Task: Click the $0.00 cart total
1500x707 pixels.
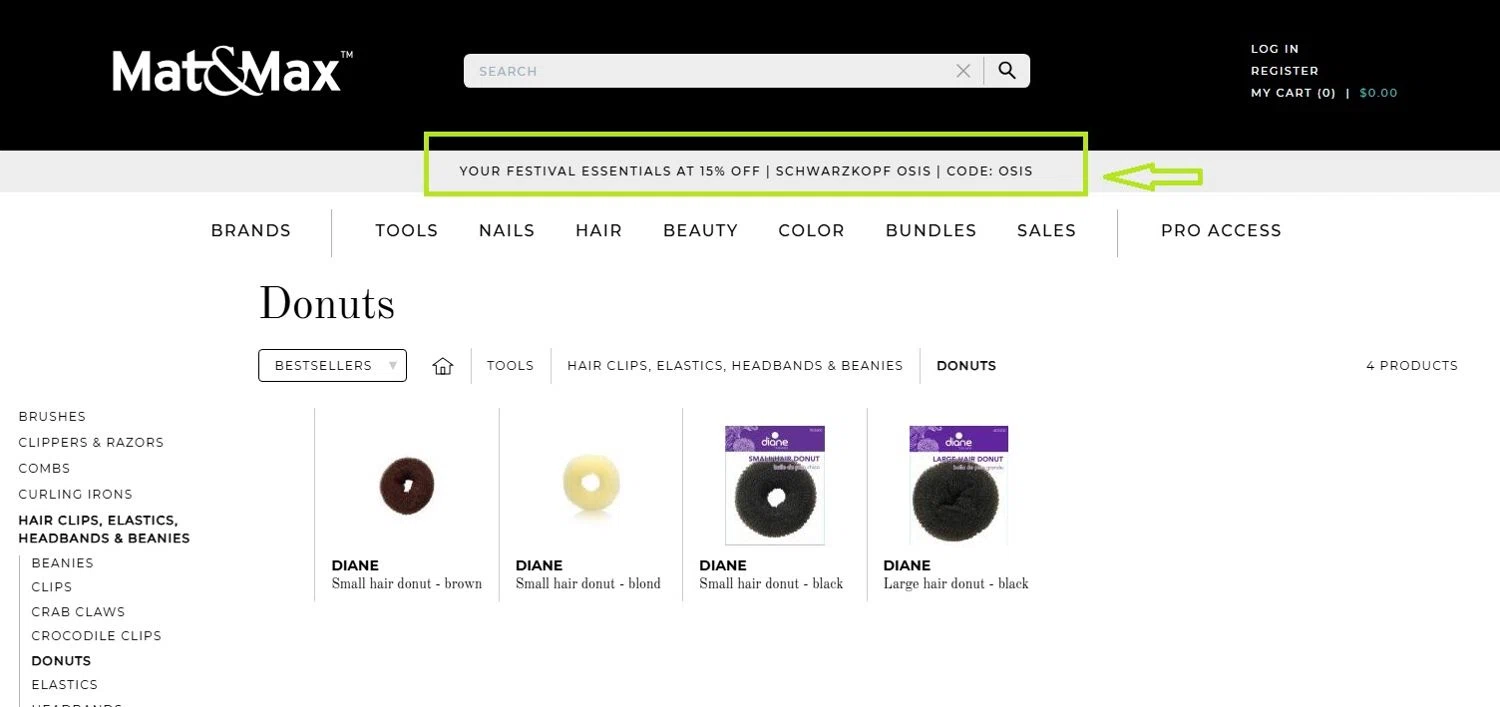Action: point(1379,93)
